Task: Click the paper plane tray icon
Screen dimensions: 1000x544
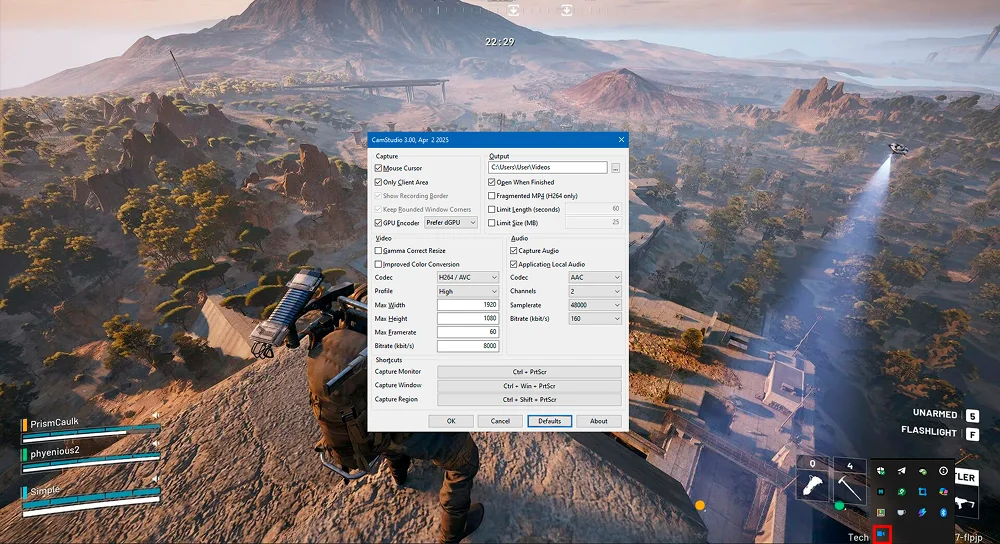Action: coord(901,471)
